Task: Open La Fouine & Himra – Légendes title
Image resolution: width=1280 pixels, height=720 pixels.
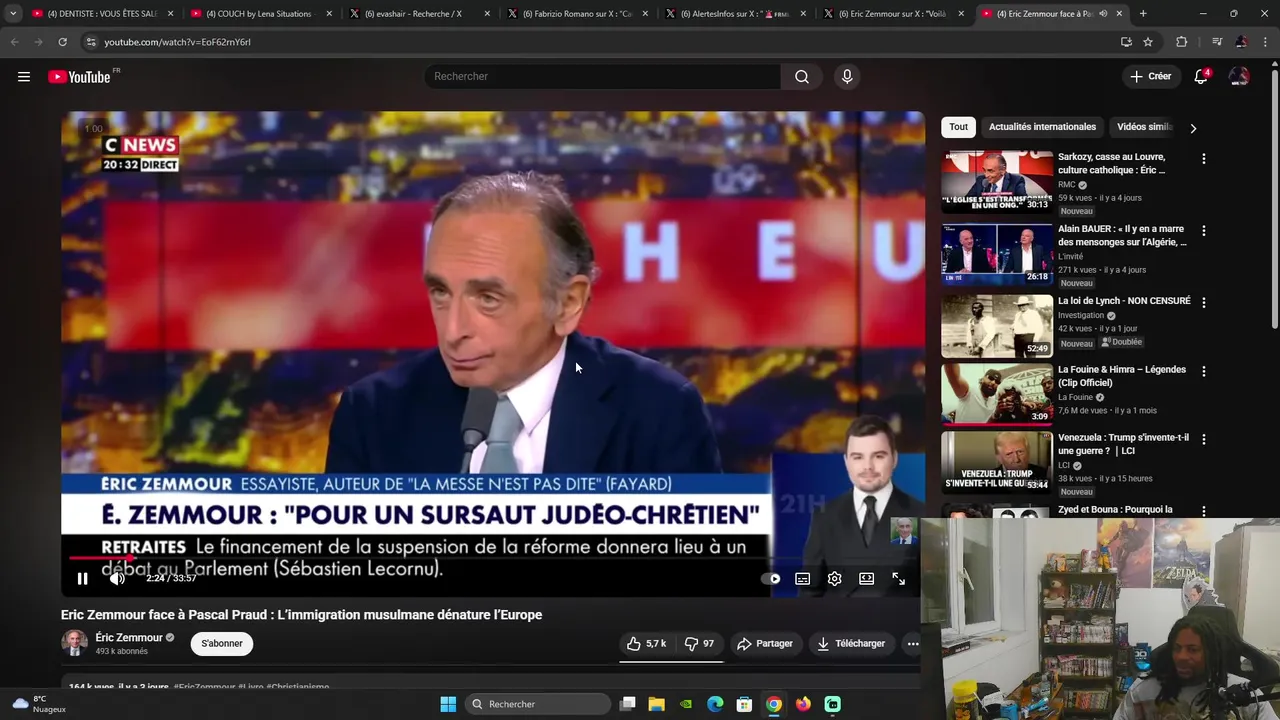Action: (1122, 376)
